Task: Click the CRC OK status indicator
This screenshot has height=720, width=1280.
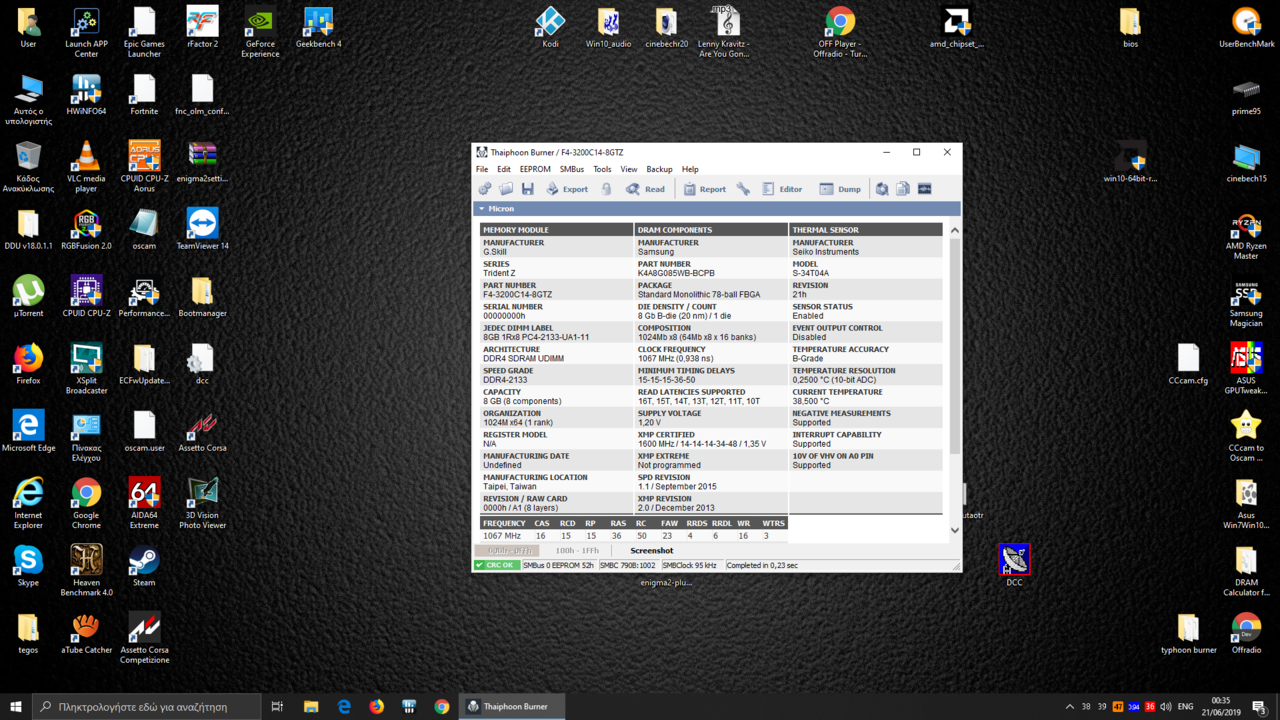Action: click(497, 565)
